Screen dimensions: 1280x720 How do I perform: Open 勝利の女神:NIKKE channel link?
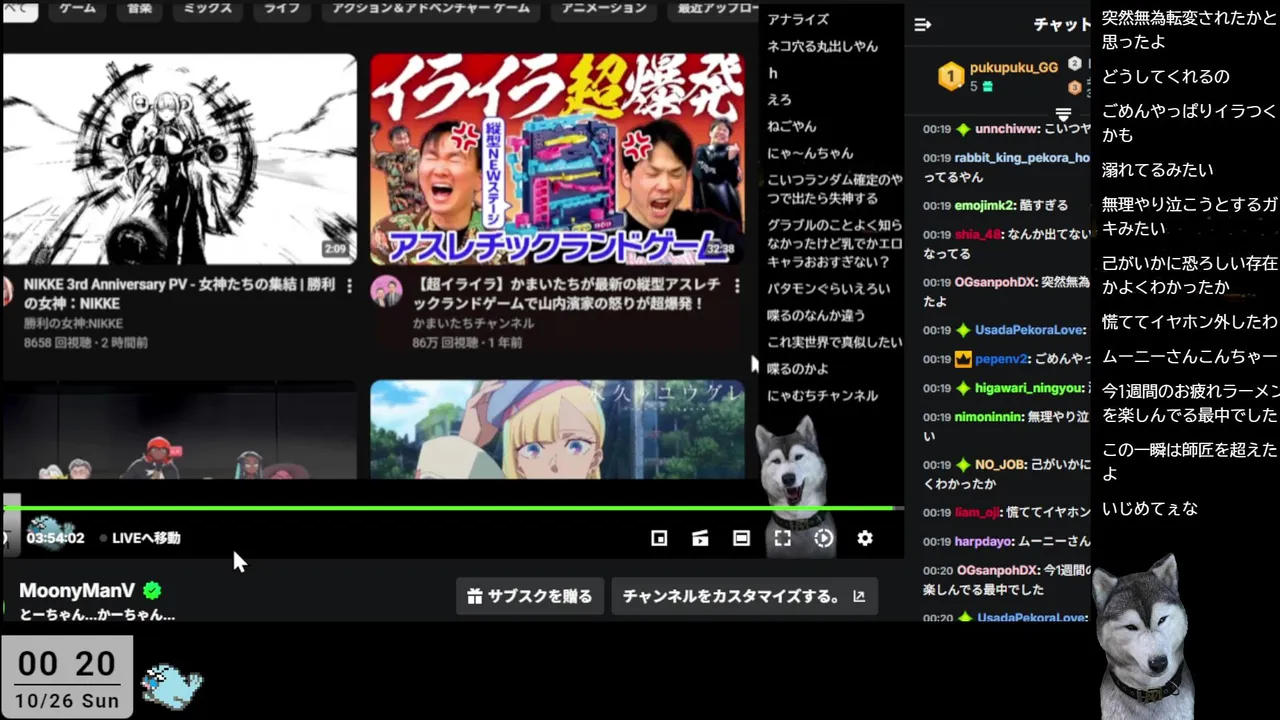tap(74, 323)
